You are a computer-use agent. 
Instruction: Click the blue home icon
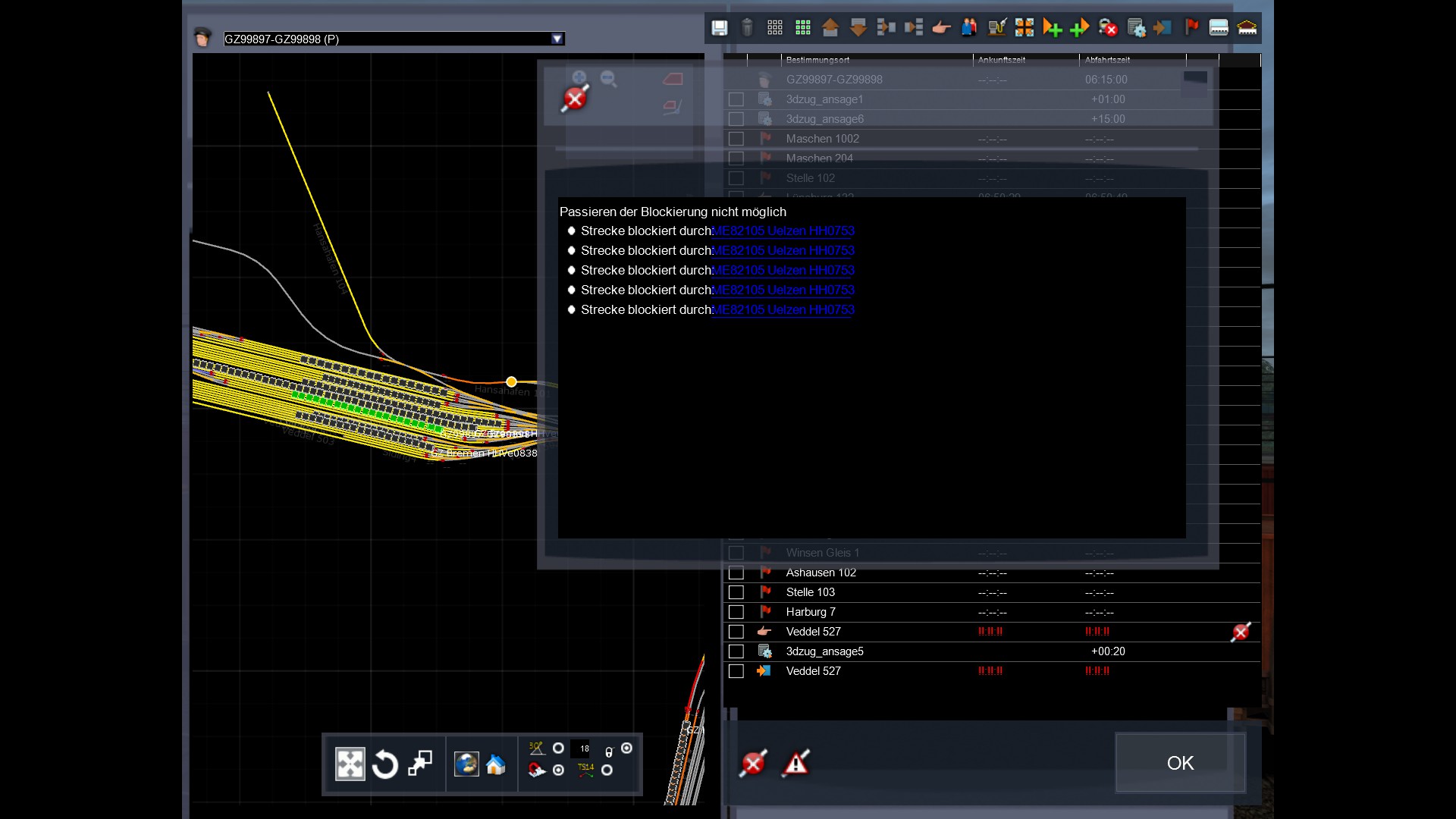(496, 764)
